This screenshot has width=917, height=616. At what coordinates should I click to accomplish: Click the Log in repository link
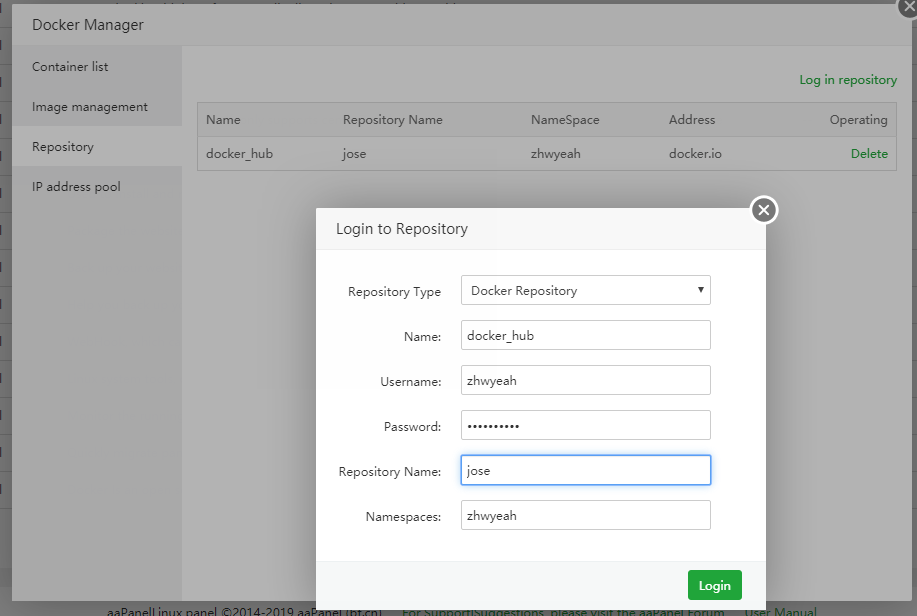(x=847, y=79)
